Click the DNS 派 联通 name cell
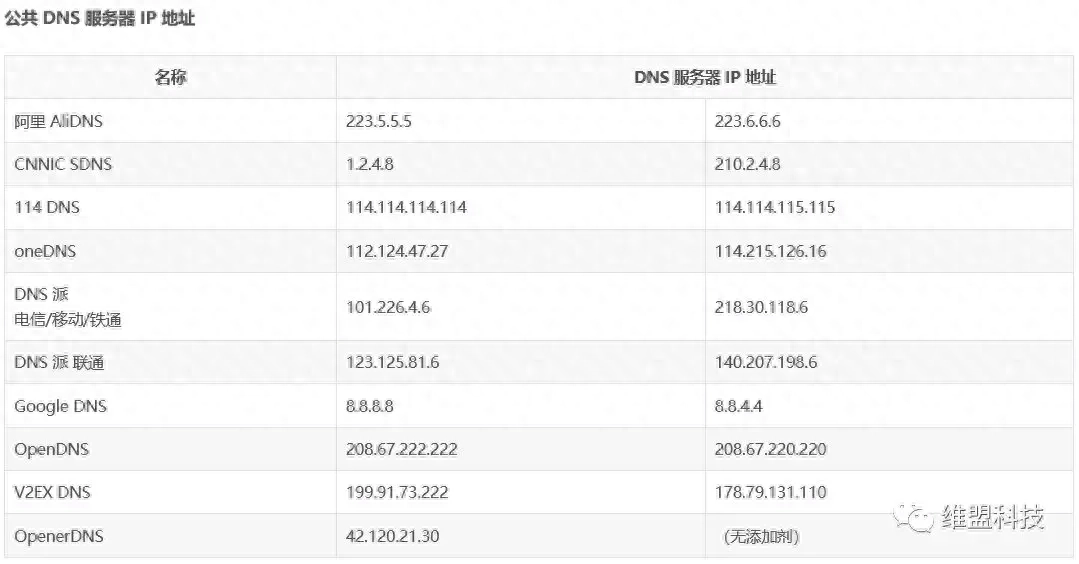 coord(59,362)
